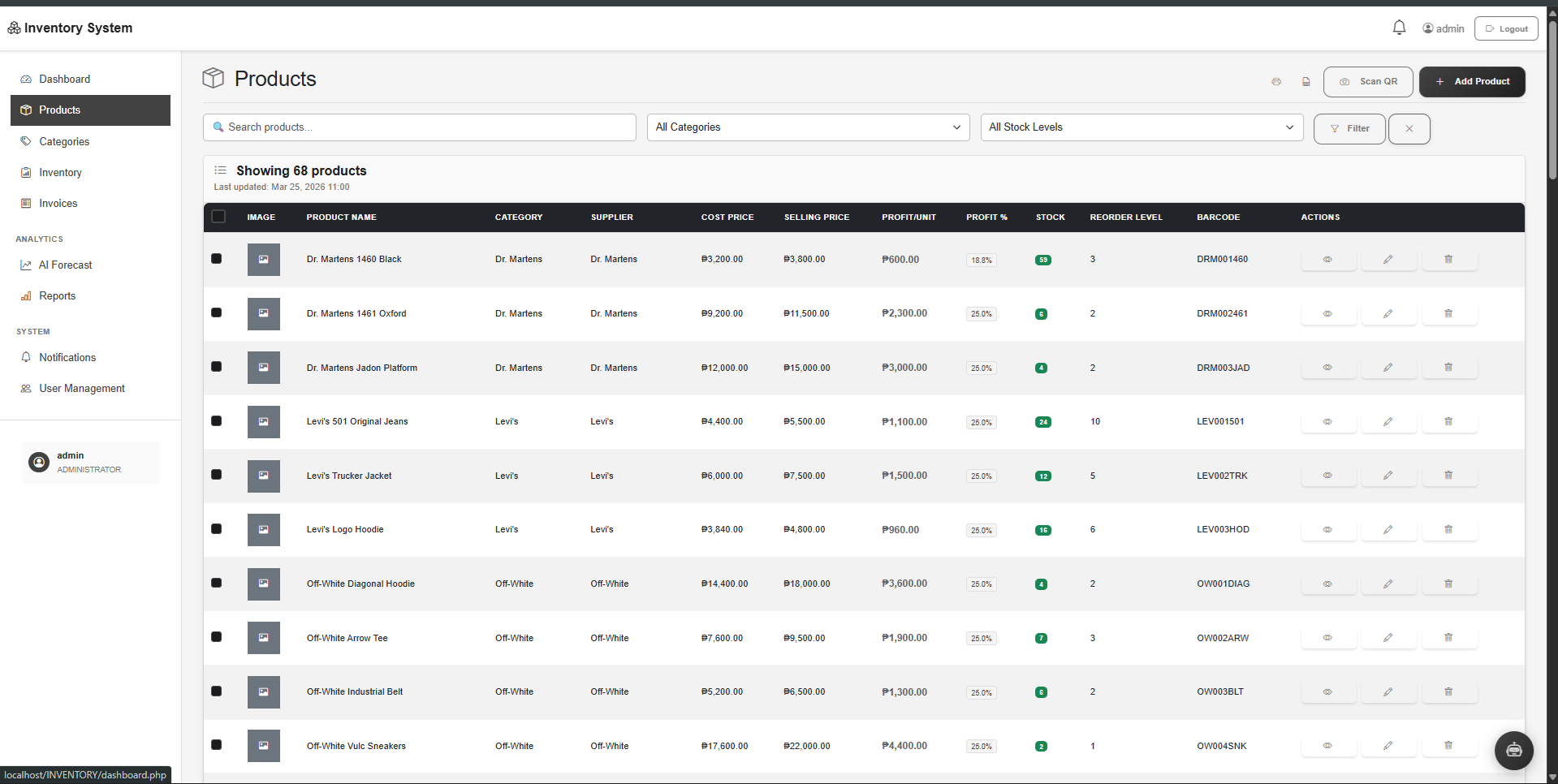View details of Levi's Logo Hoodie using the eye icon
The width and height of the screenshot is (1558, 784).
[1327, 529]
